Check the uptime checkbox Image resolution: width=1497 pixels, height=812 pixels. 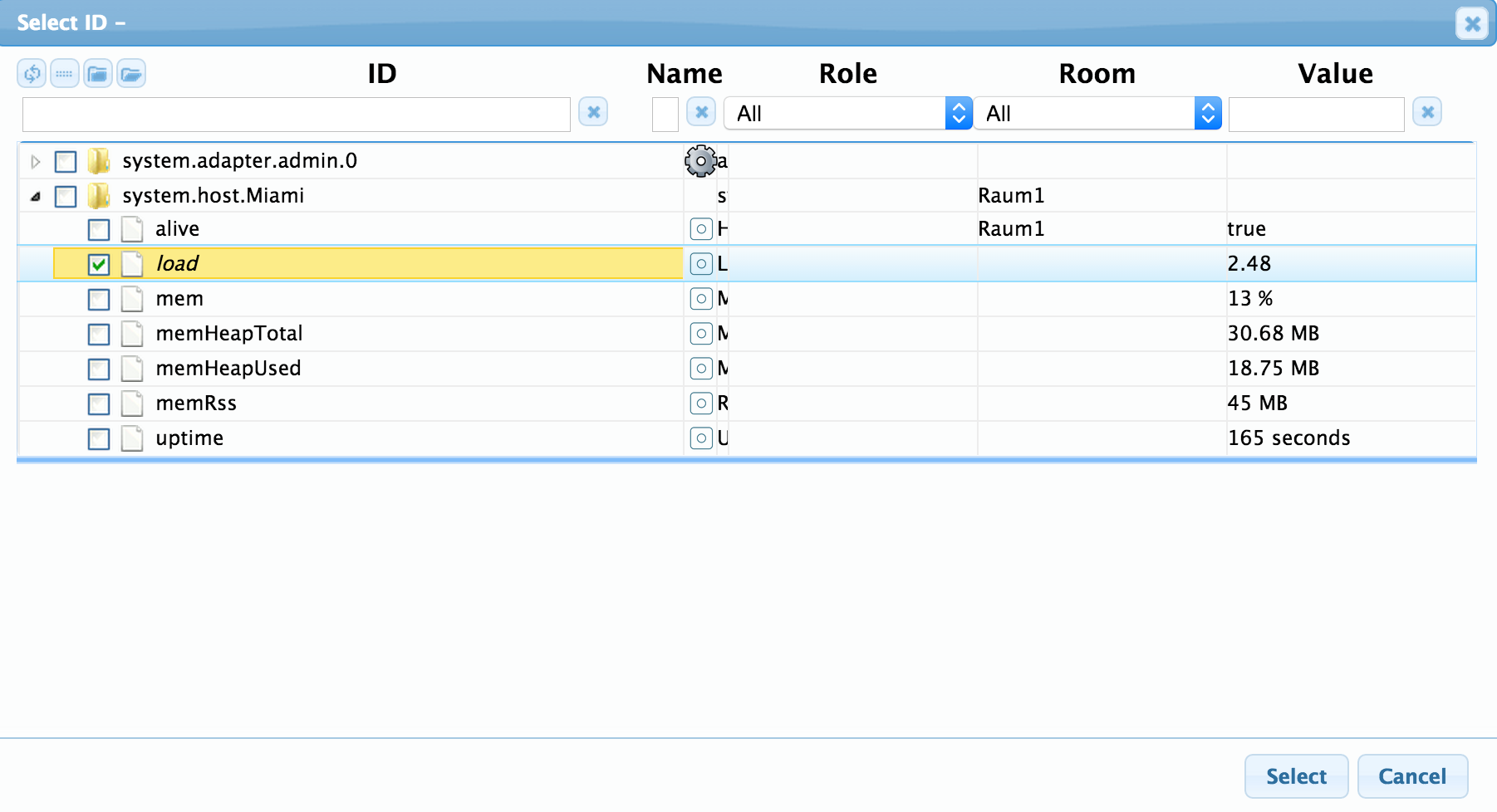coord(99,438)
